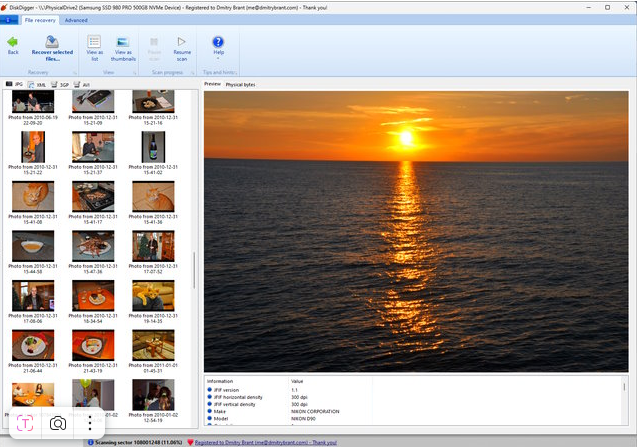637x447 pixels.
Task: Click the Back arrow icon
Action: (13, 42)
